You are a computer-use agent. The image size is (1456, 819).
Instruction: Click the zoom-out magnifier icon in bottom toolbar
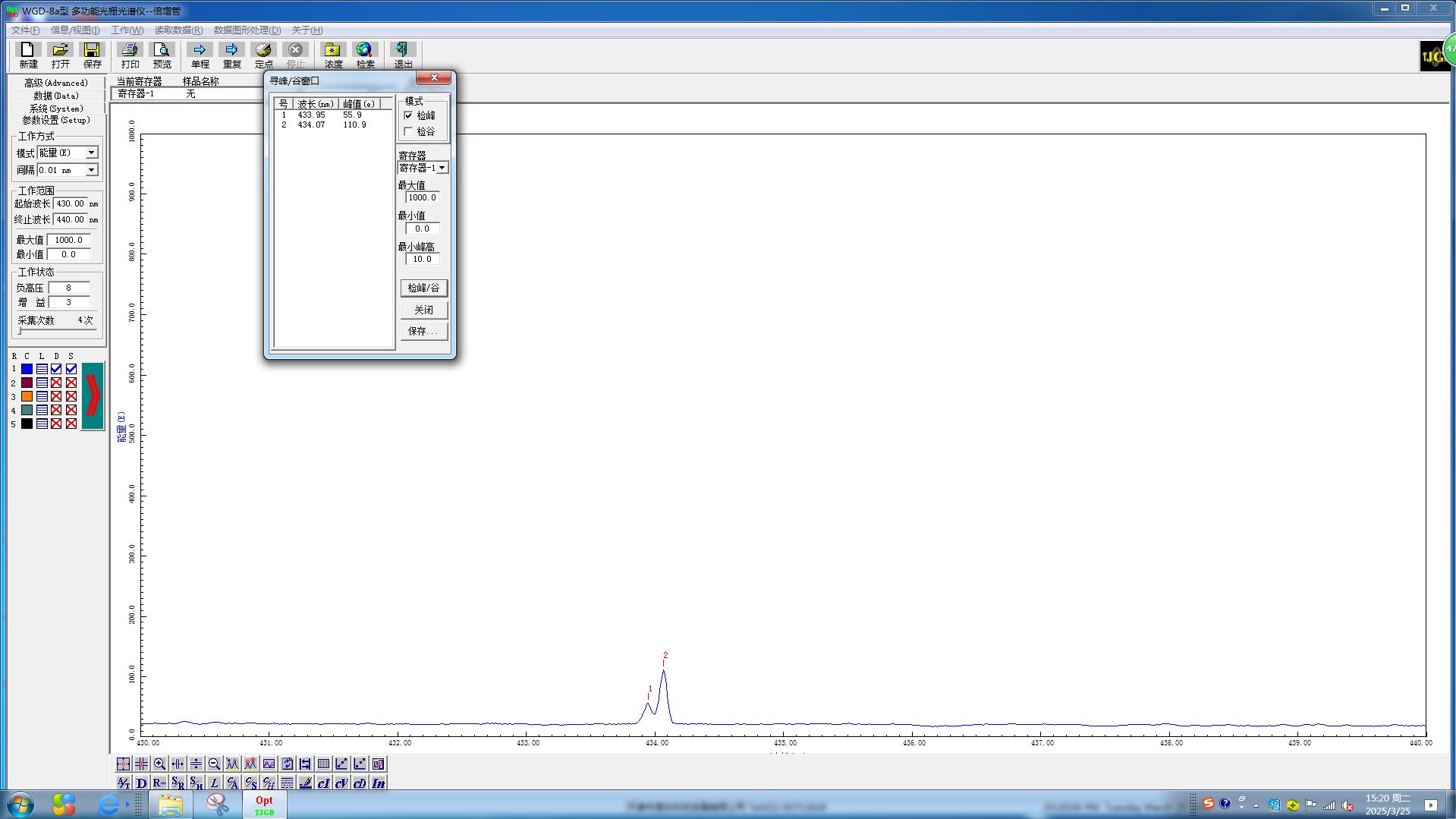pos(214,764)
